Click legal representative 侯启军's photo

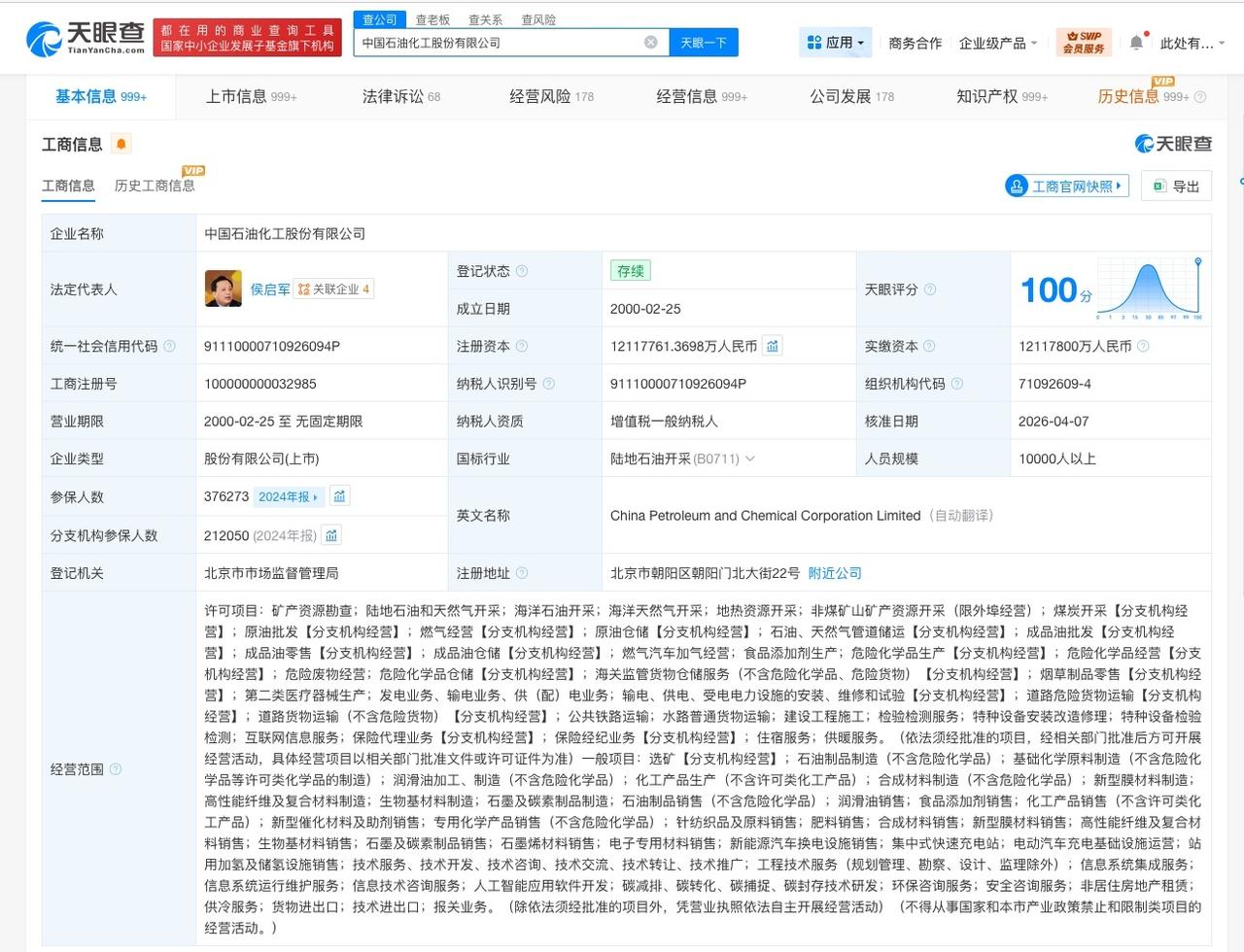point(224,289)
